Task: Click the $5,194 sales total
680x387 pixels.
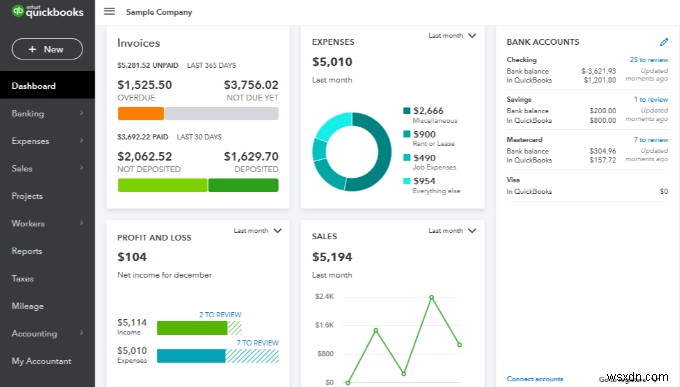Action: pyautogui.click(x=332, y=257)
